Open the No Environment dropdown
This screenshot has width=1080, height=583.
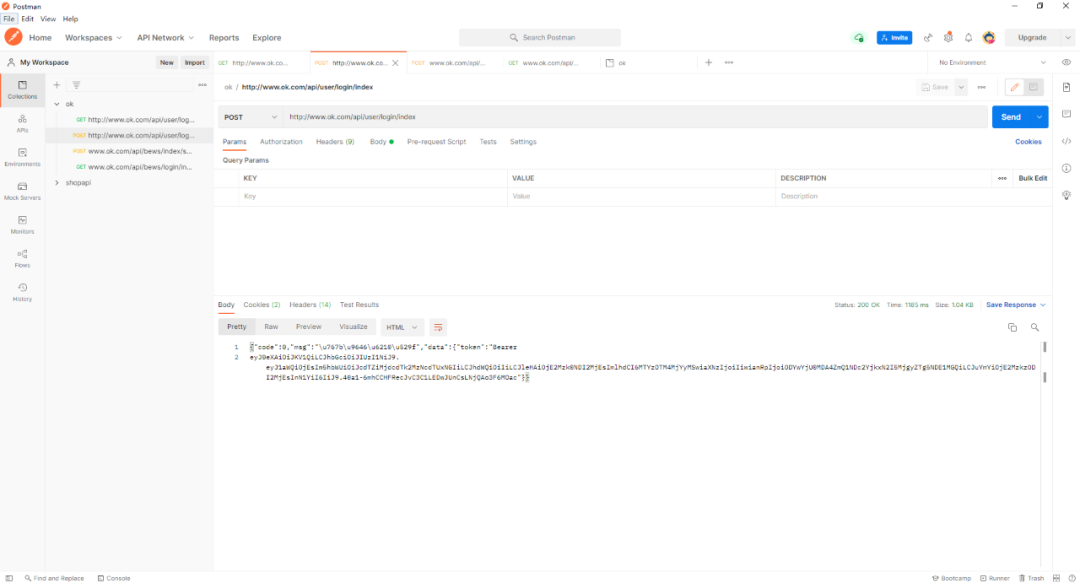pos(992,63)
